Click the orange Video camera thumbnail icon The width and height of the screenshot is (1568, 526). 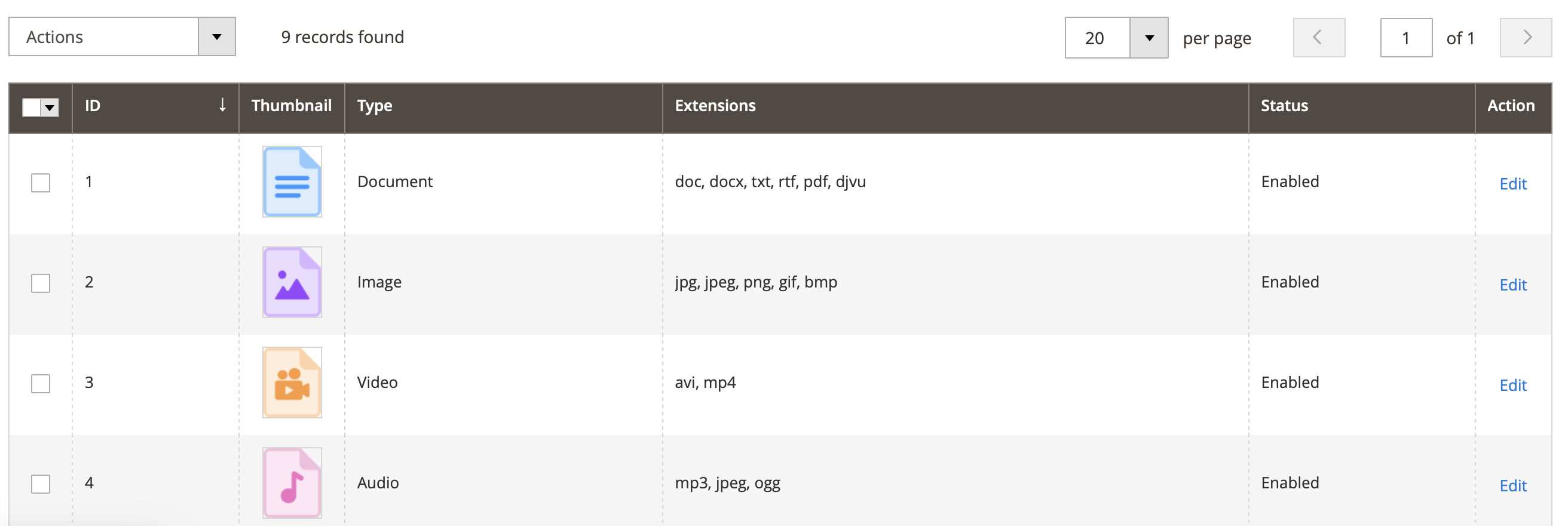coord(292,383)
